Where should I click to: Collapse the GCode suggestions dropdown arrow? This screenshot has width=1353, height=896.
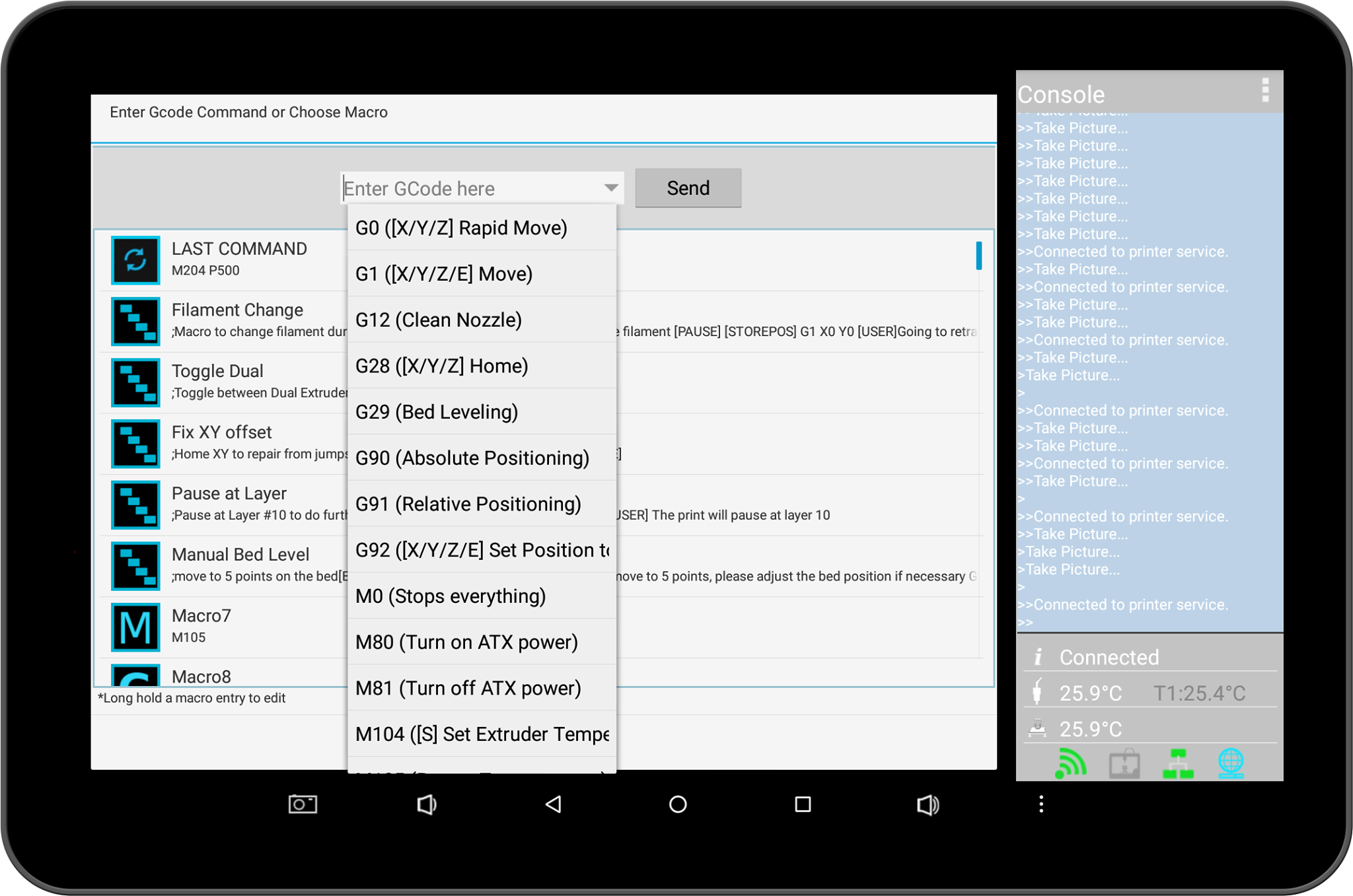611,188
